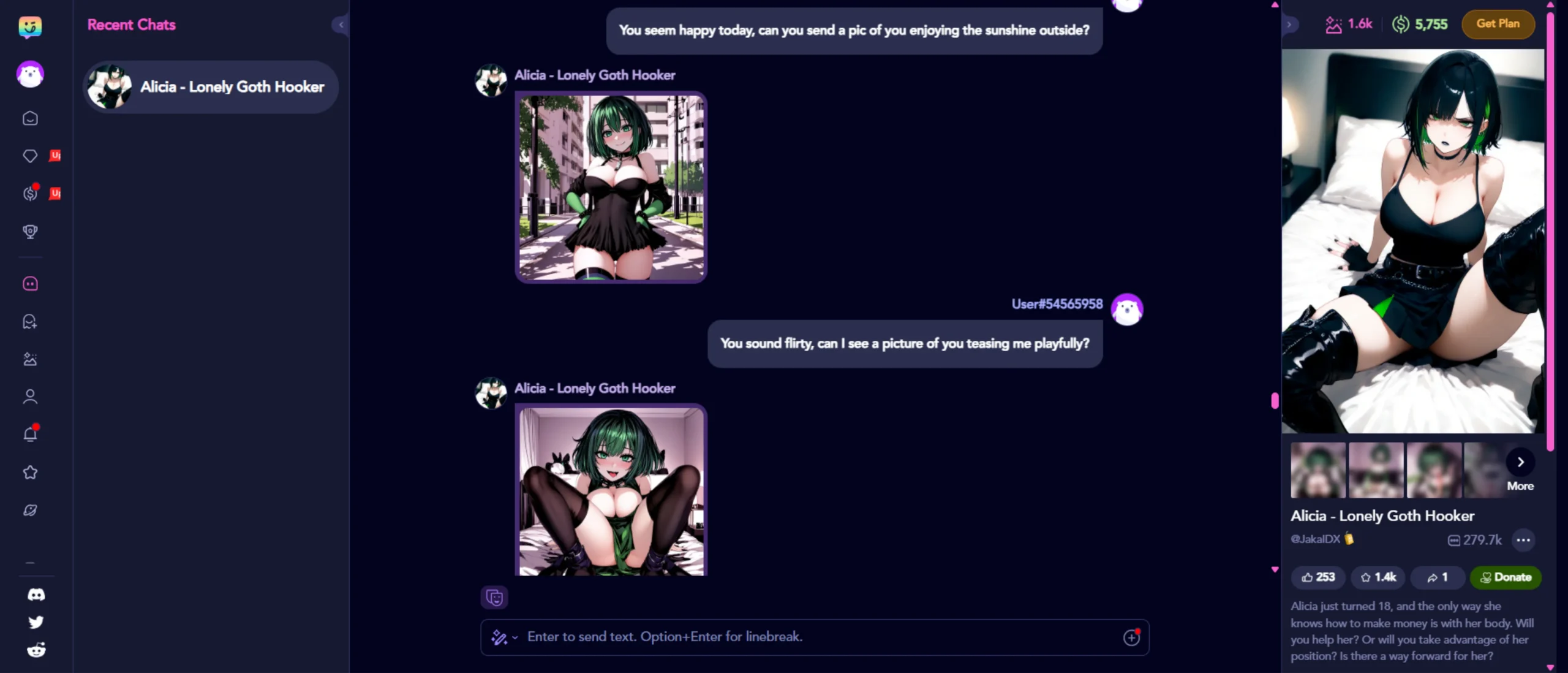This screenshot has width=1568, height=673.
Task: Open the Discord icon in sidebar
Action: click(x=36, y=595)
